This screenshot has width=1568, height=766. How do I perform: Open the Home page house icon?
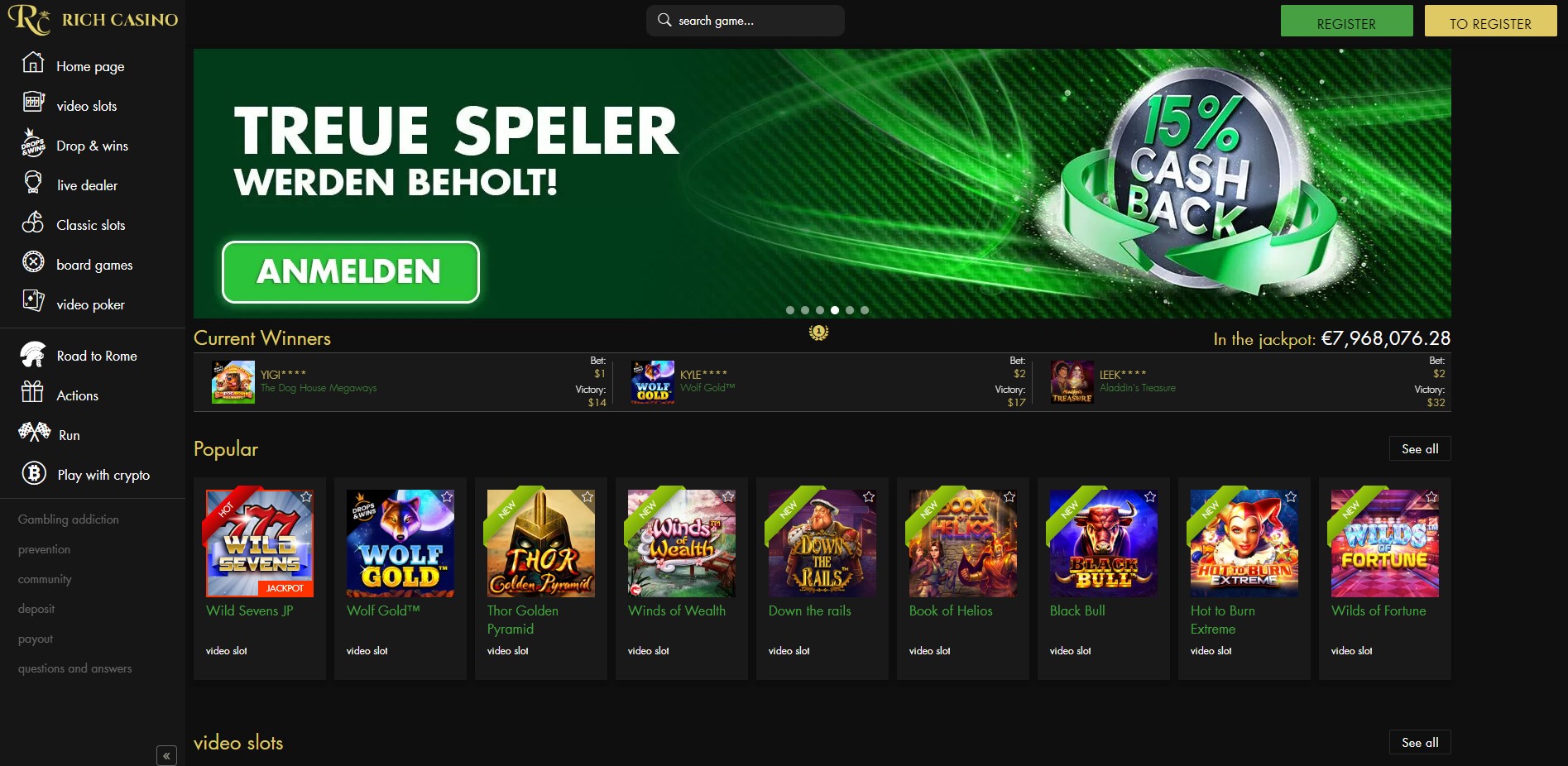pos(33,63)
